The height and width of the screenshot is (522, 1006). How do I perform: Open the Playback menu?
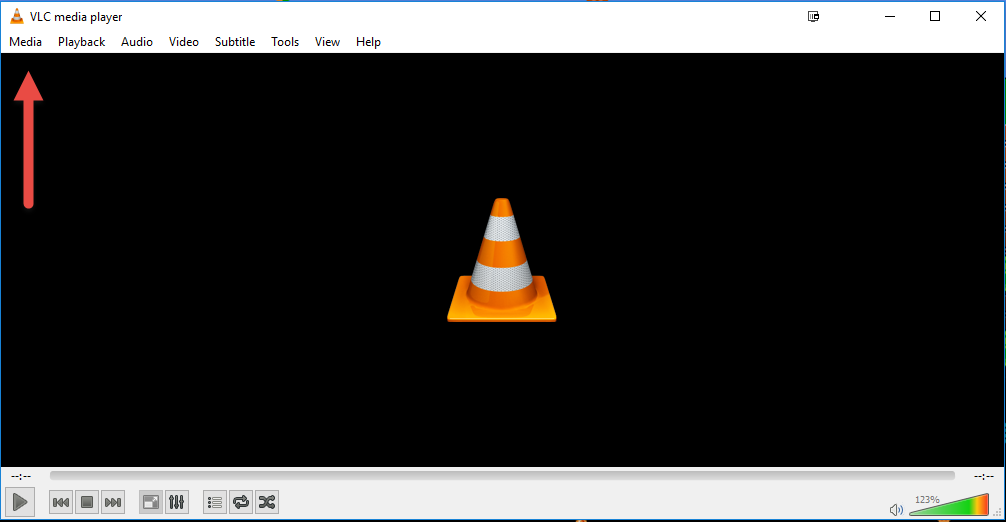point(81,42)
